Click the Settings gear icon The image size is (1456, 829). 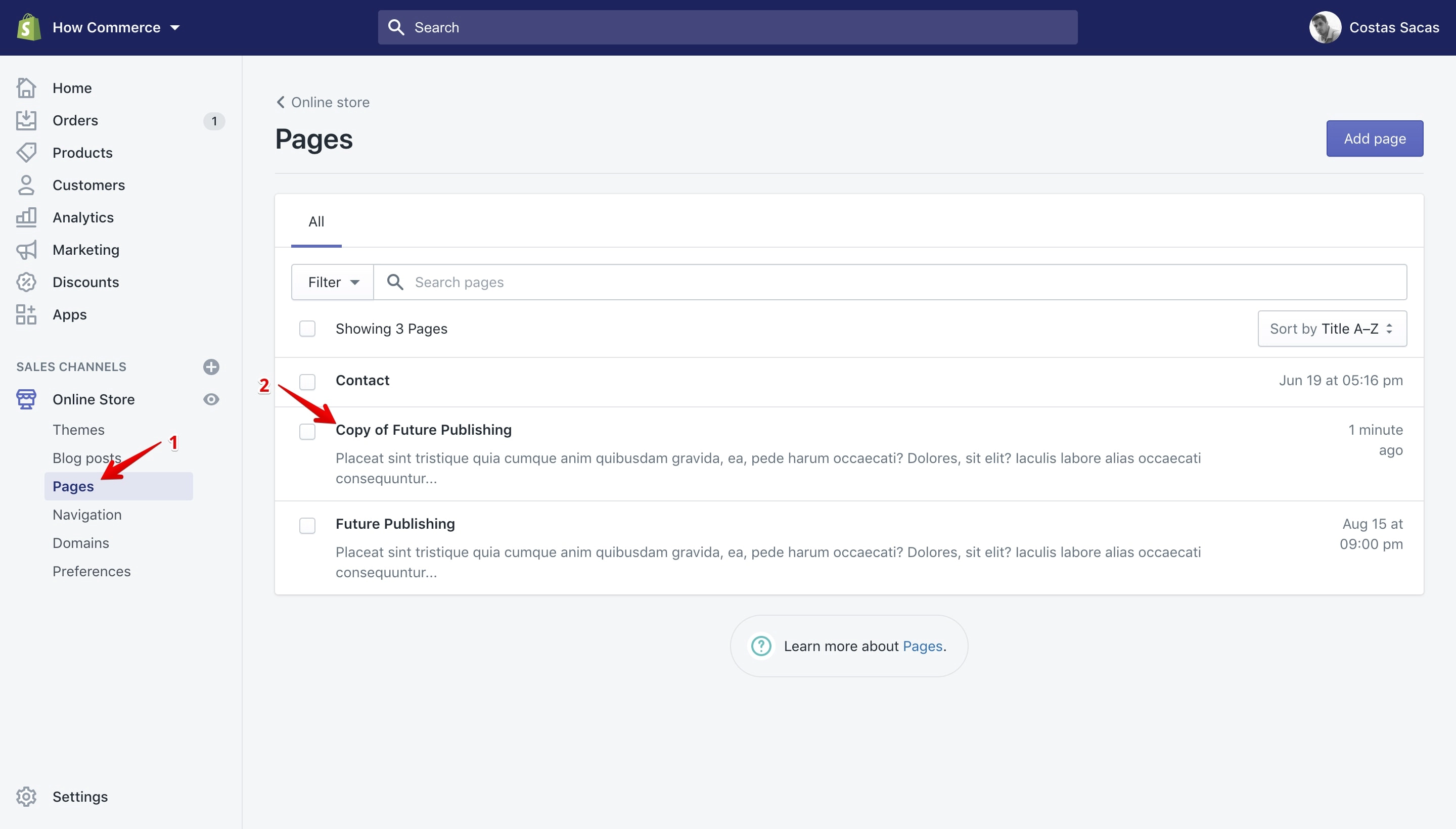coord(26,797)
